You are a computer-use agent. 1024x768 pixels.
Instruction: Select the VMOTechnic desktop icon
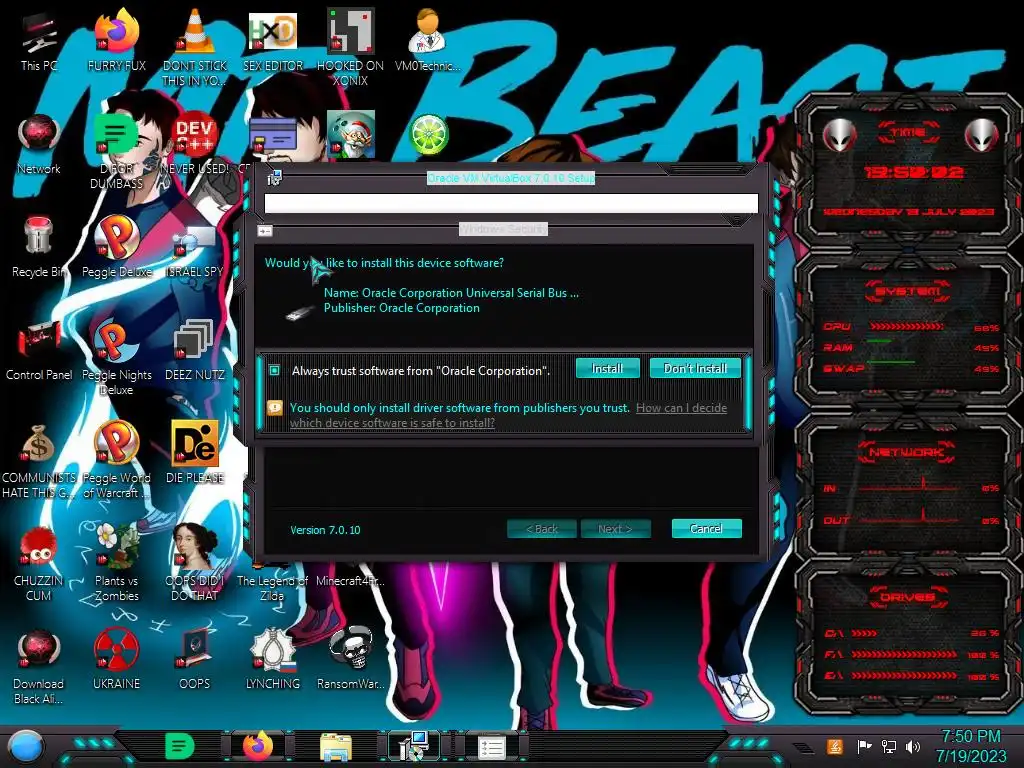(428, 40)
